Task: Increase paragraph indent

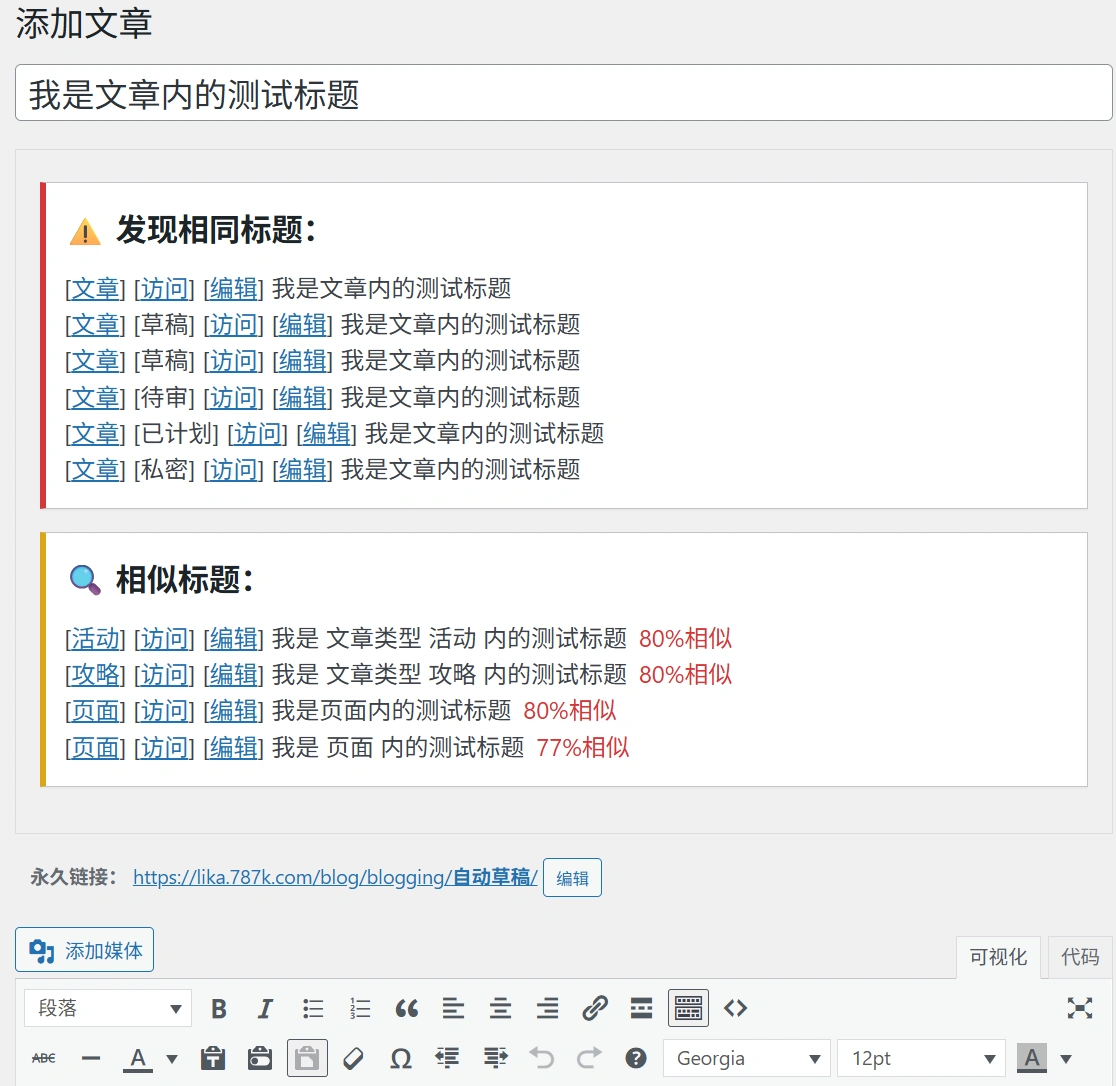Action: (495, 1058)
